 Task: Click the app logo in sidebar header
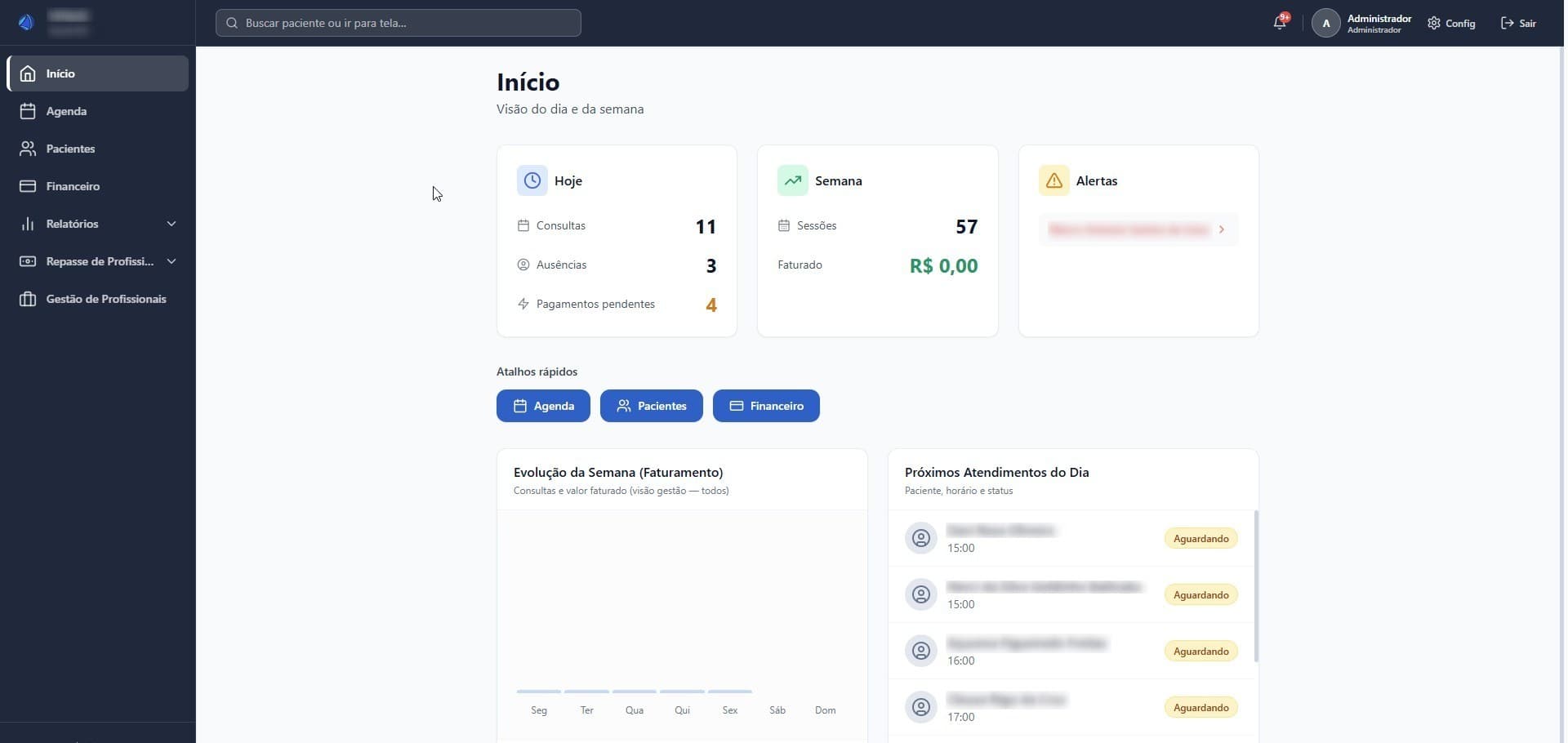click(x=26, y=22)
